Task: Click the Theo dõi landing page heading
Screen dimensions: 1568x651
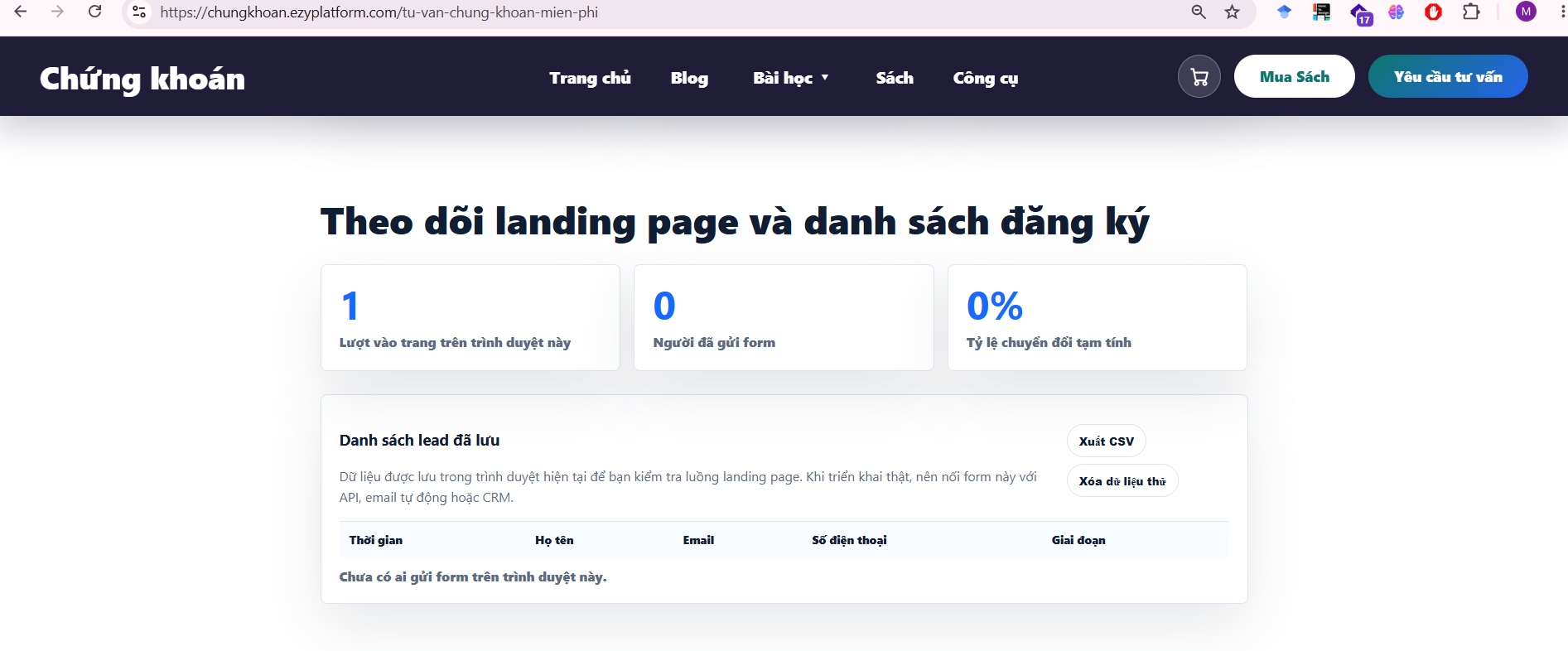Action: (735, 222)
